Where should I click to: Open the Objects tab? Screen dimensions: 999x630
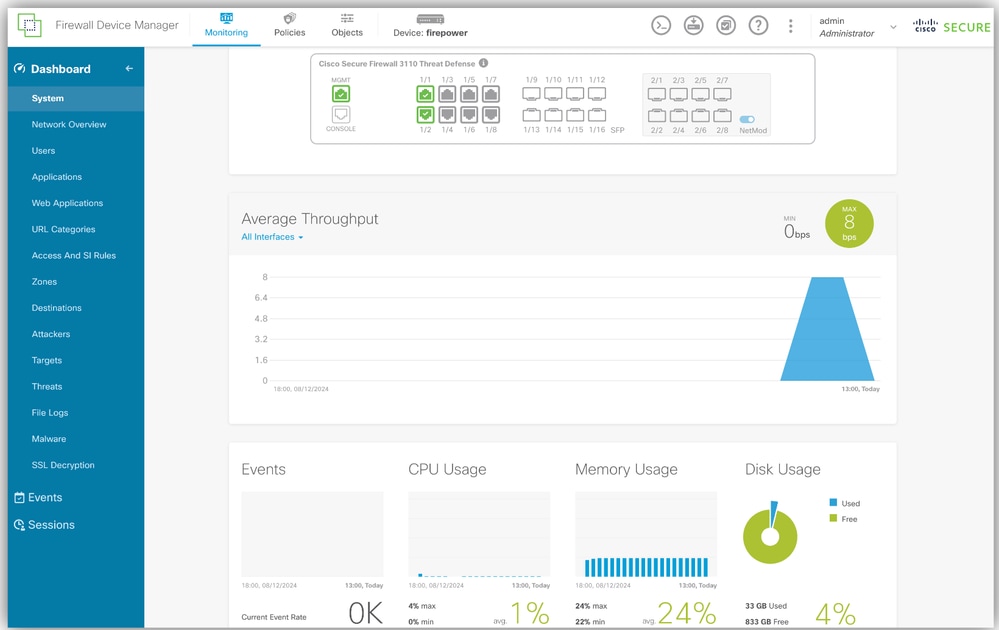347,25
